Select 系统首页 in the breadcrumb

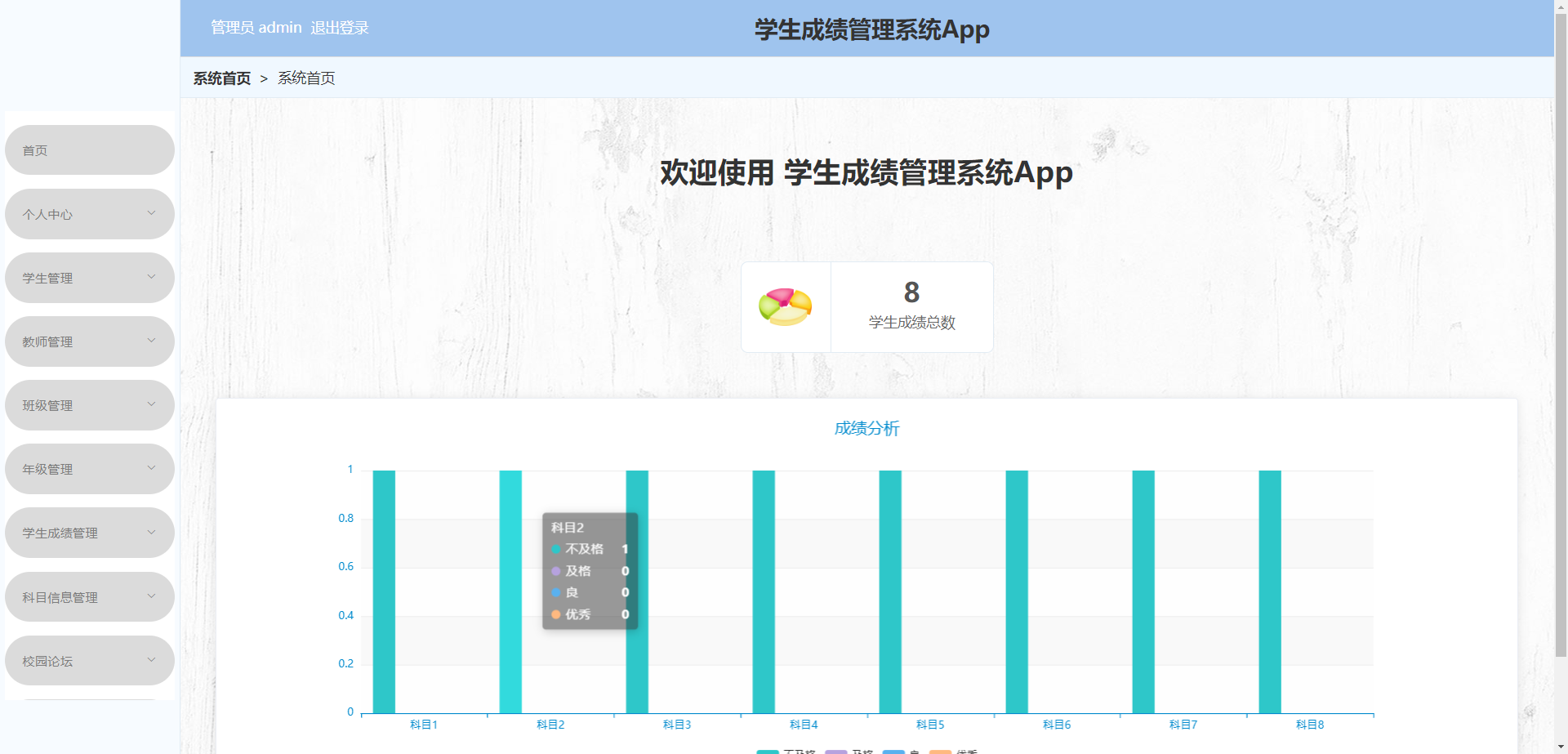click(221, 78)
